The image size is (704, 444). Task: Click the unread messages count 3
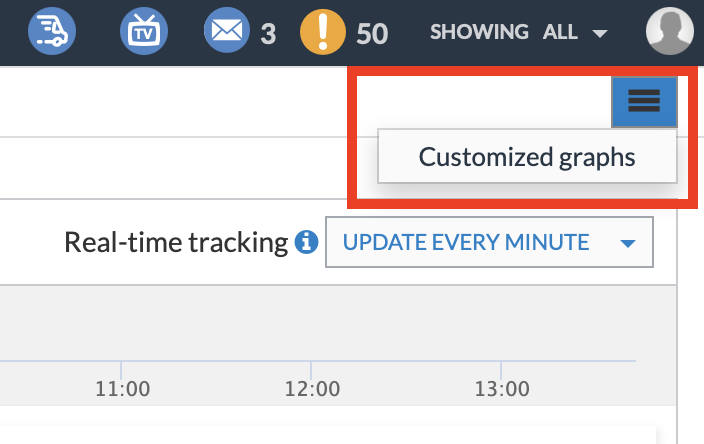pos(267,33)
